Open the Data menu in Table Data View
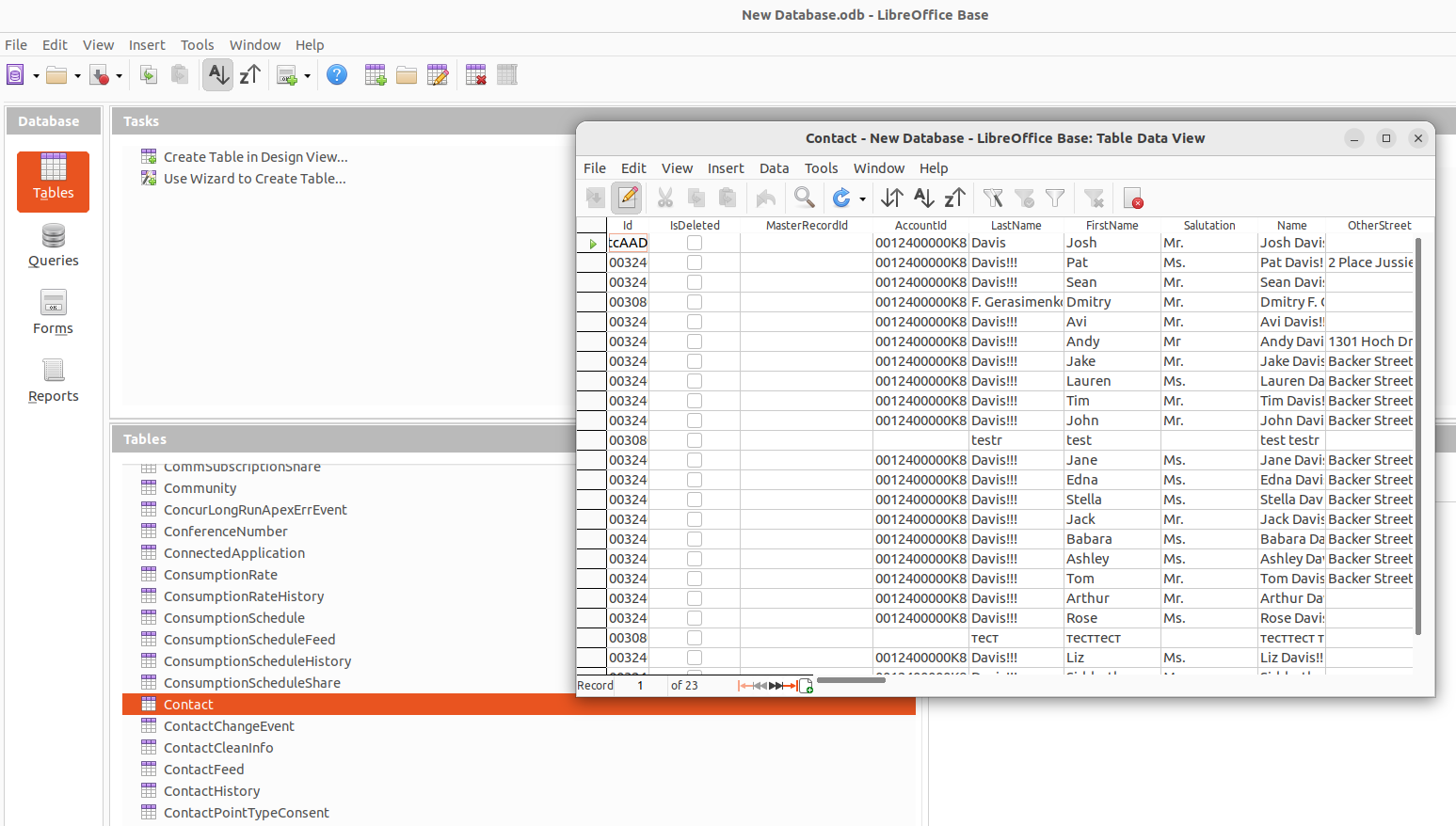 (x=774, y=168)
